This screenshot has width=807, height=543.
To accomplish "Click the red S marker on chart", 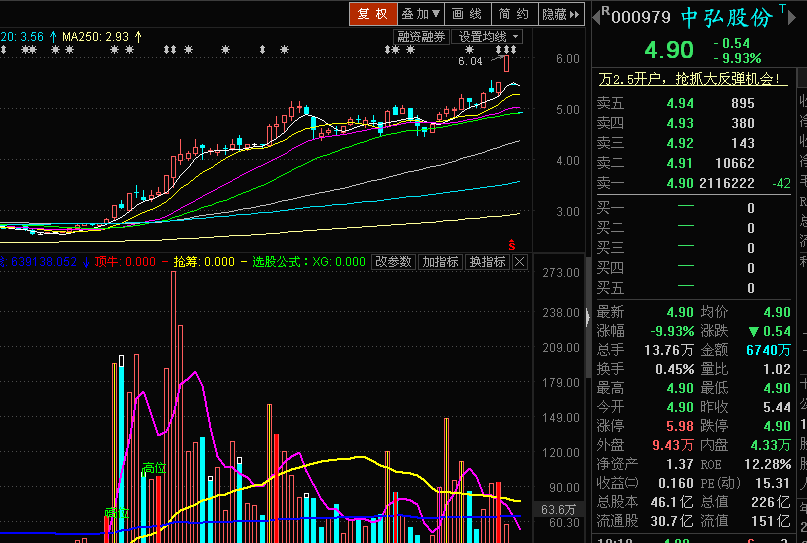I will click(512, 244).
